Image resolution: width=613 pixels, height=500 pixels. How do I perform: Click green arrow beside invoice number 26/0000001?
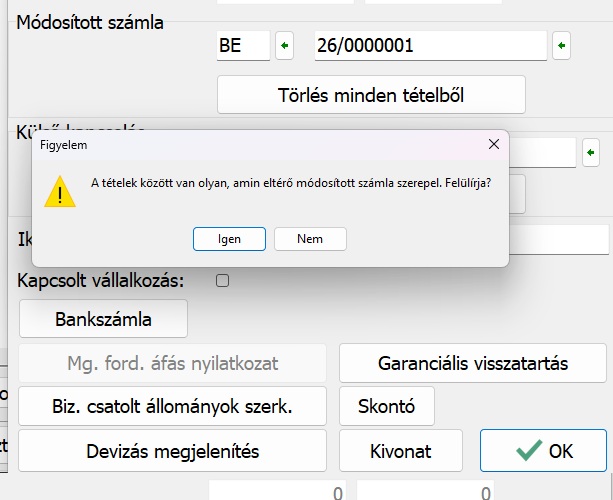click(x=561, y=46)
